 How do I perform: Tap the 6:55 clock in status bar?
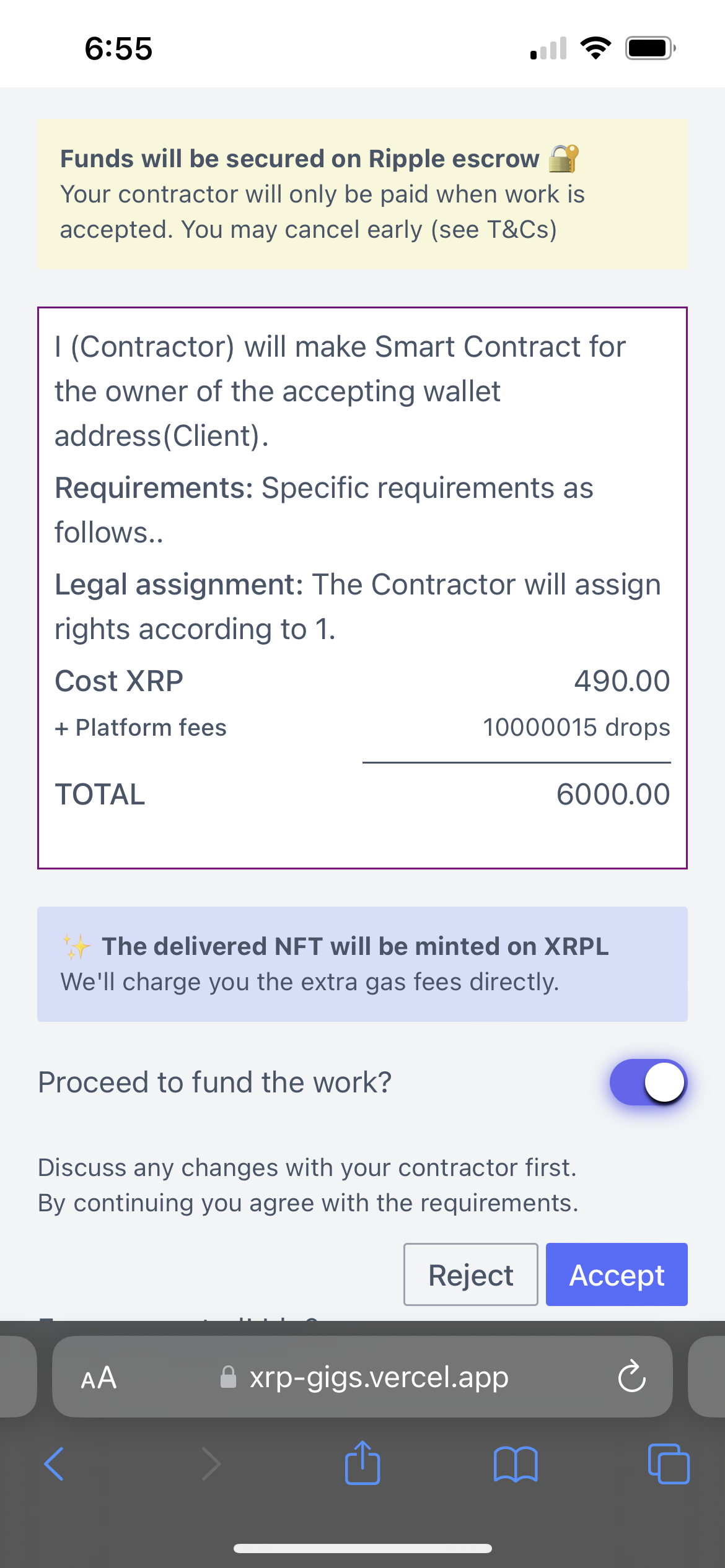[118, 48]
